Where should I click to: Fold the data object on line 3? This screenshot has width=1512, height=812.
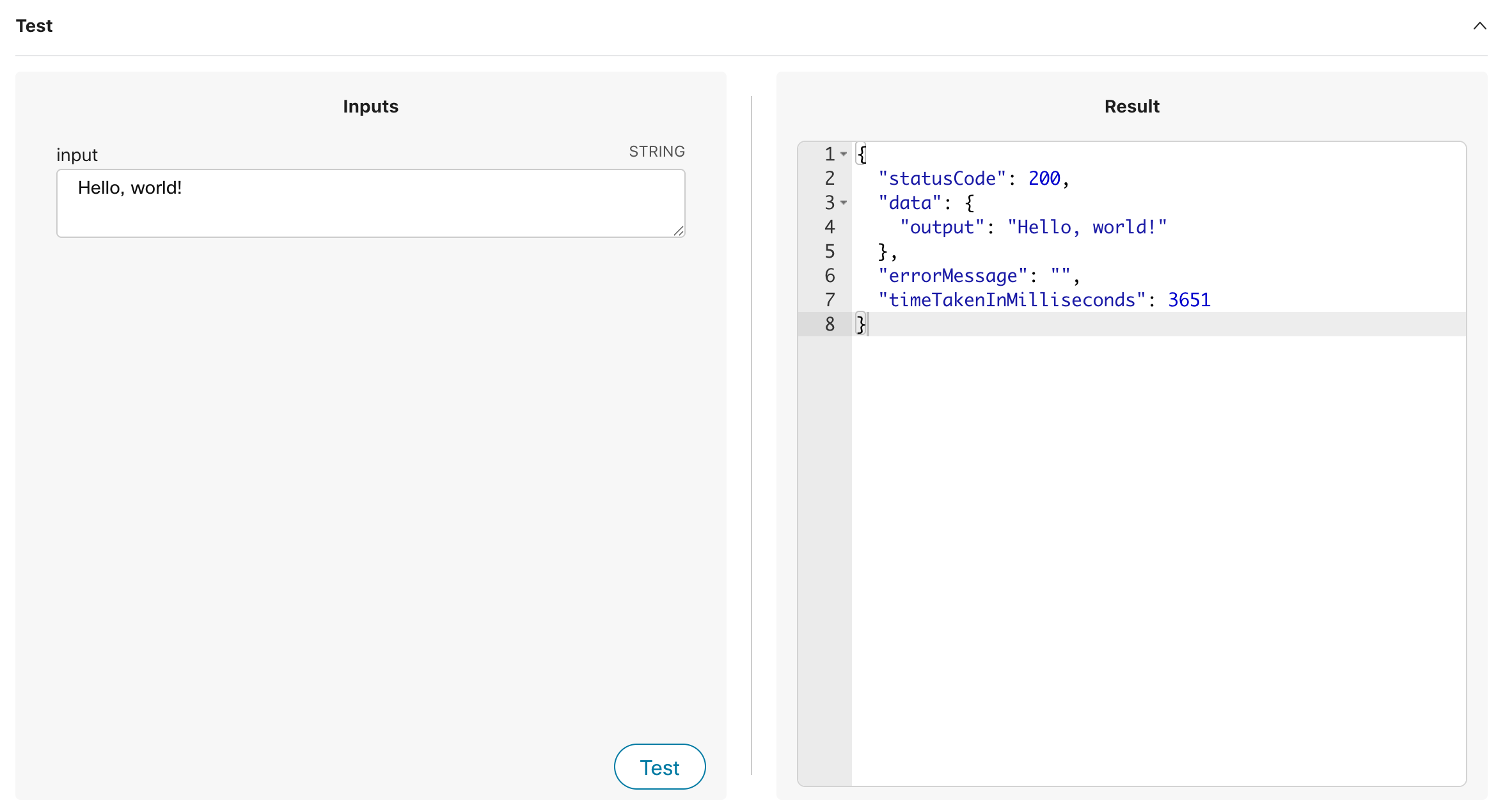coord(844,203)
